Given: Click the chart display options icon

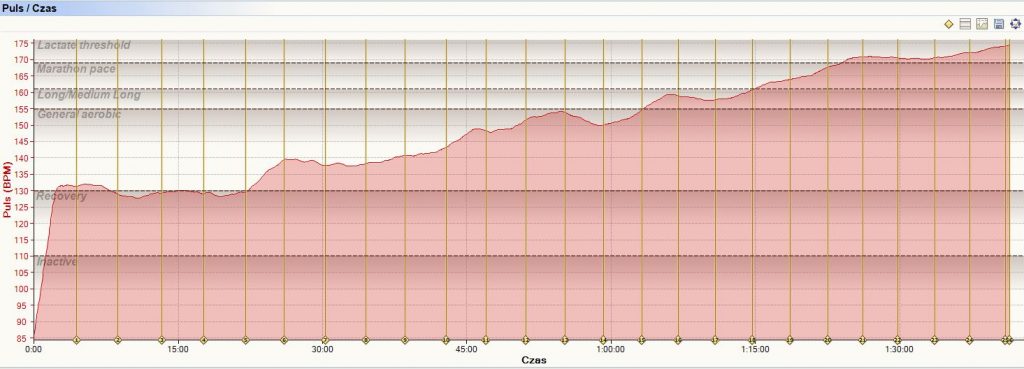Looking at the screenshot, I should (982, 24).
